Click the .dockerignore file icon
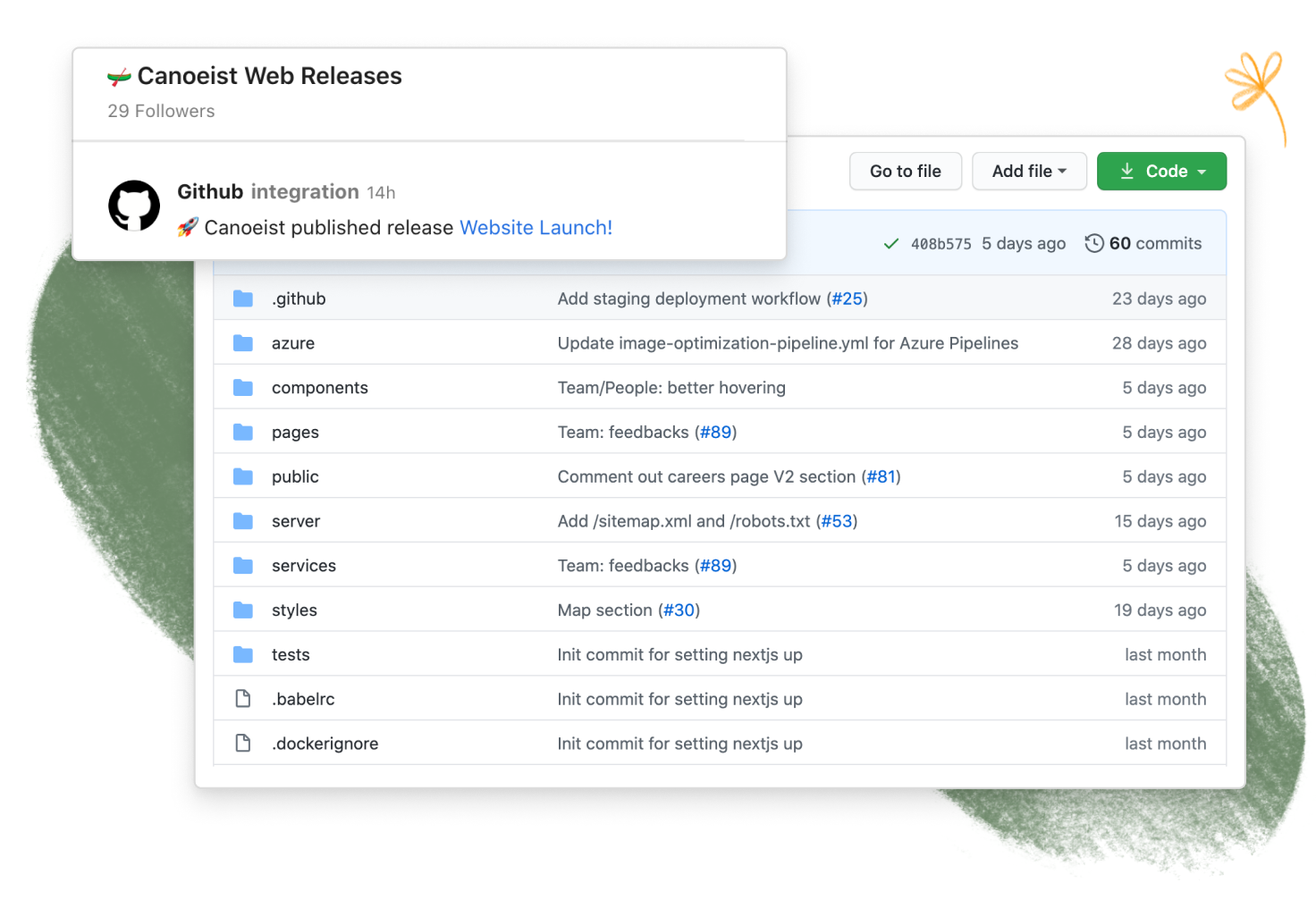Viewport: 1316px width, 917px height. pyautogui.click(x=243, y=744)
